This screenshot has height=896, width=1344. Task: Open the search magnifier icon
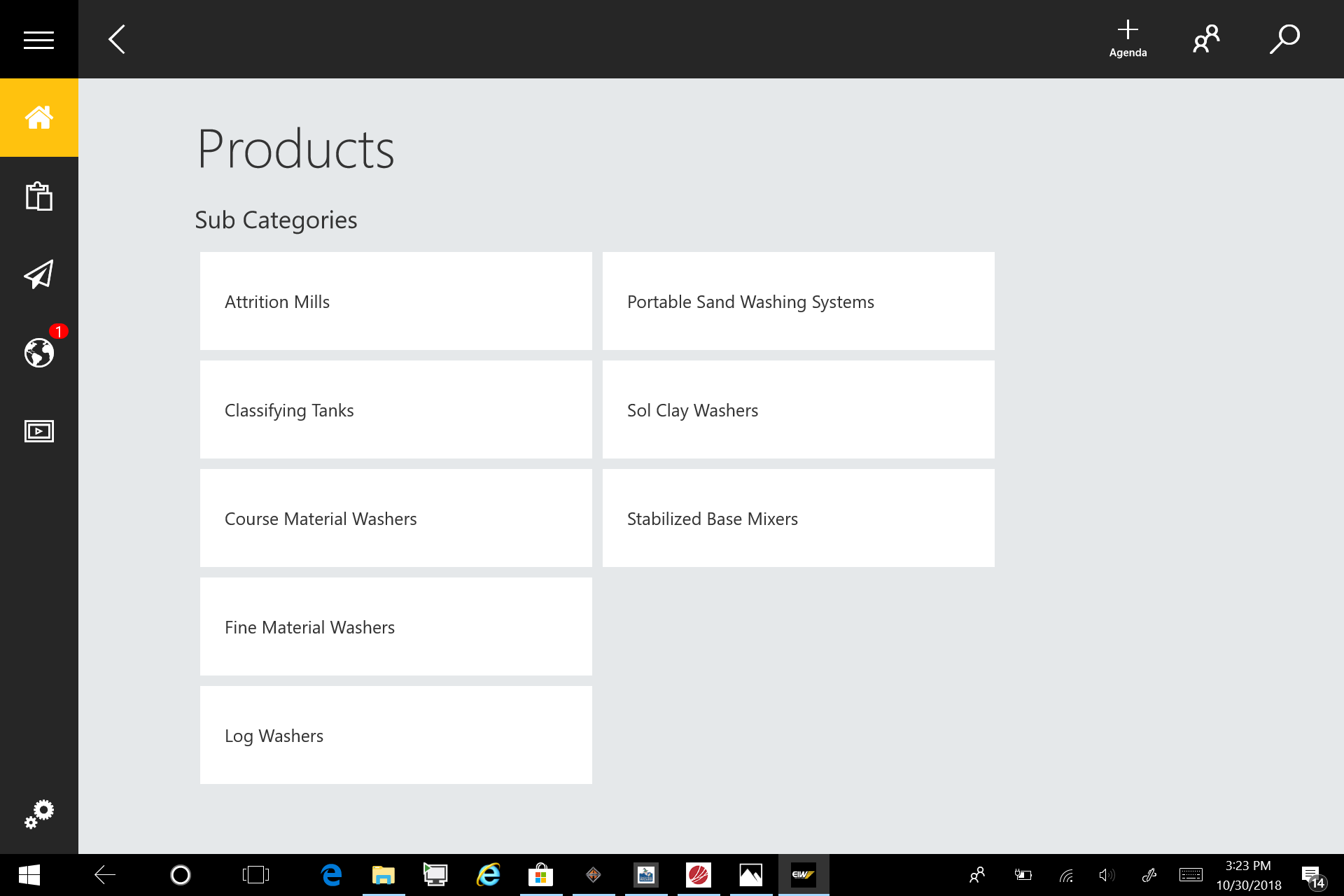click(x=1284, y=39)
